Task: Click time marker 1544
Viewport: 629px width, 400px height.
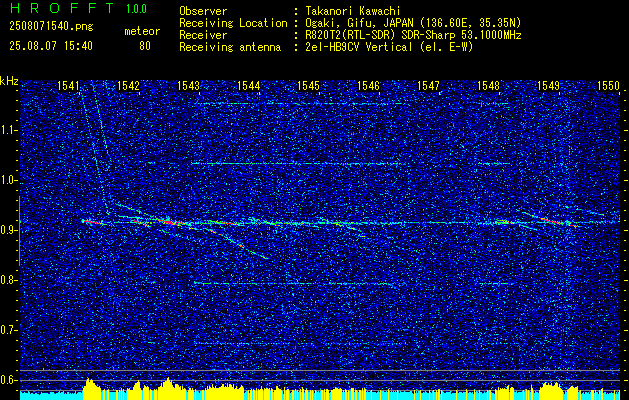Action: pos(249,86)
